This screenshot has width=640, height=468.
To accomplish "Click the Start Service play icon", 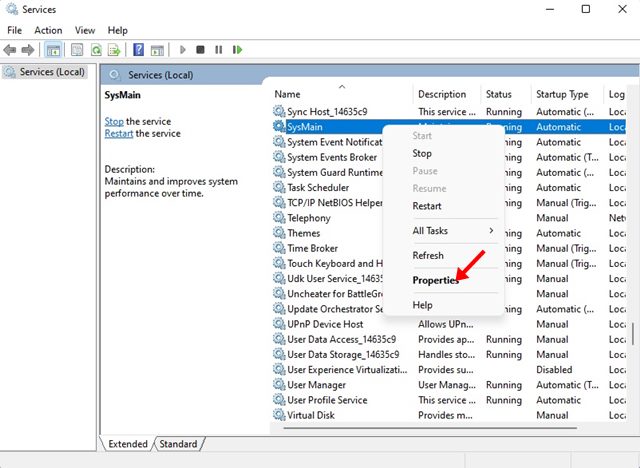I will pos(182,50).
